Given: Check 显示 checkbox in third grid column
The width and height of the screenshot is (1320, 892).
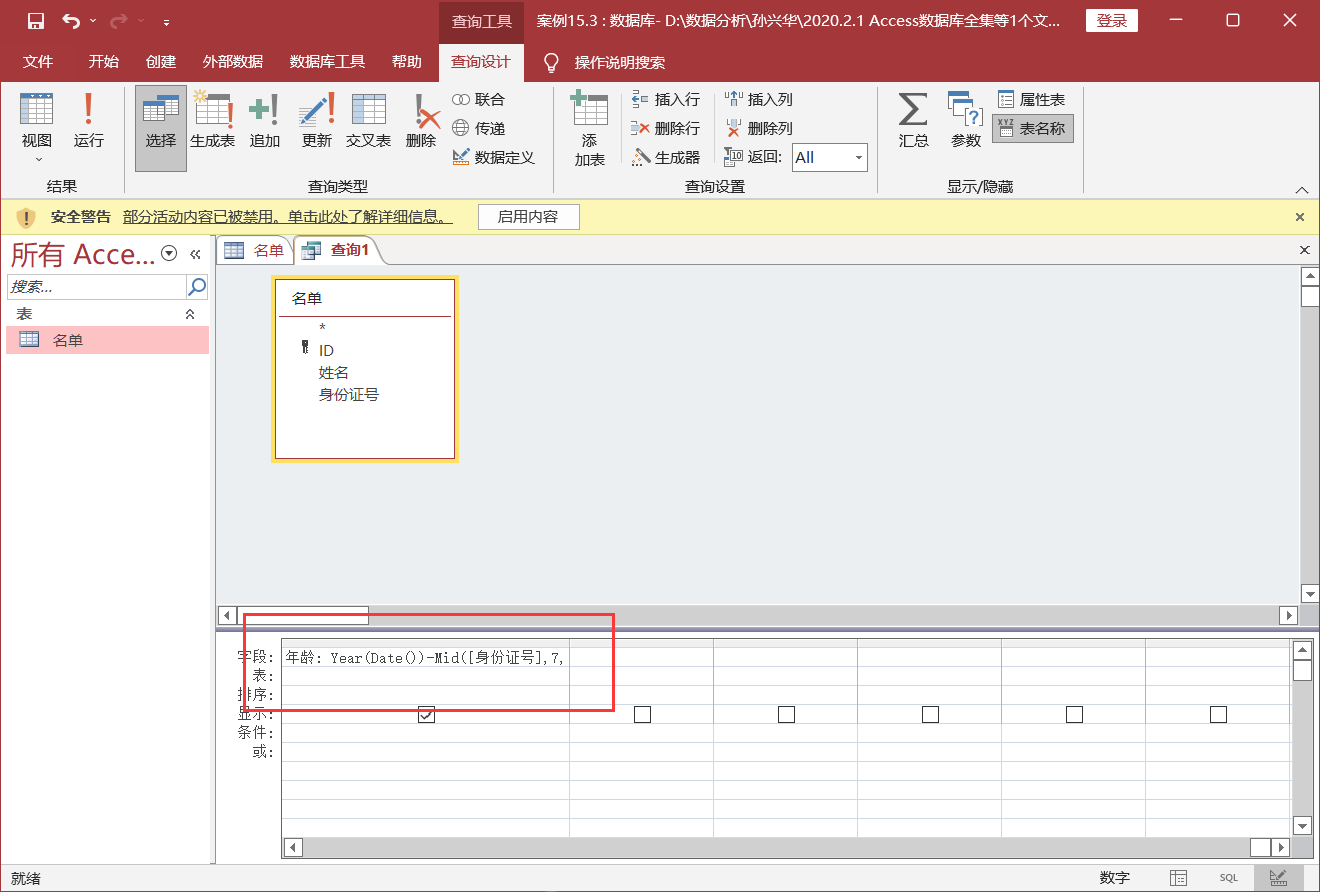Looking at the screenshot, I should coord(786,714).
